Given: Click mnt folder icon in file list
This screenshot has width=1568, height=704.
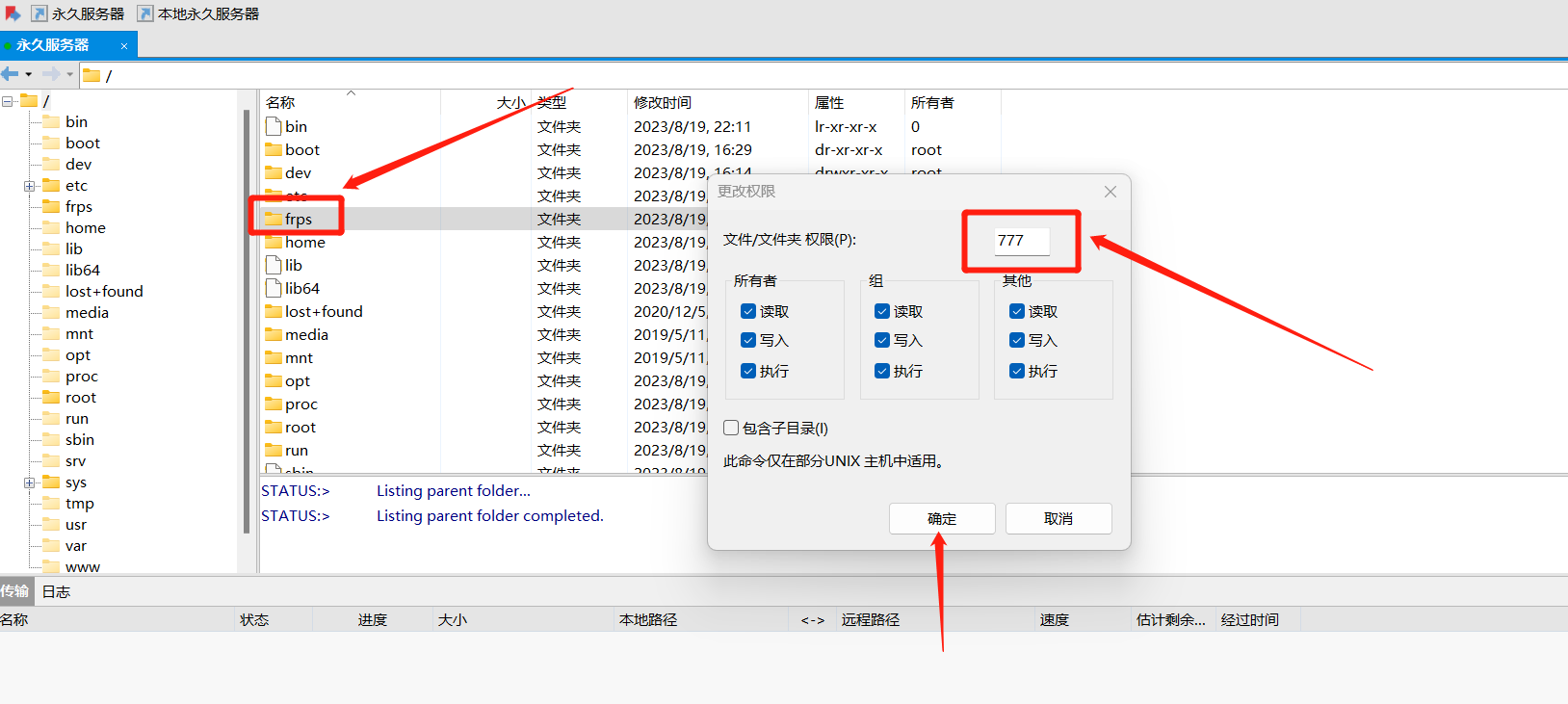Looking at the screenshot, I should point(274,357).
